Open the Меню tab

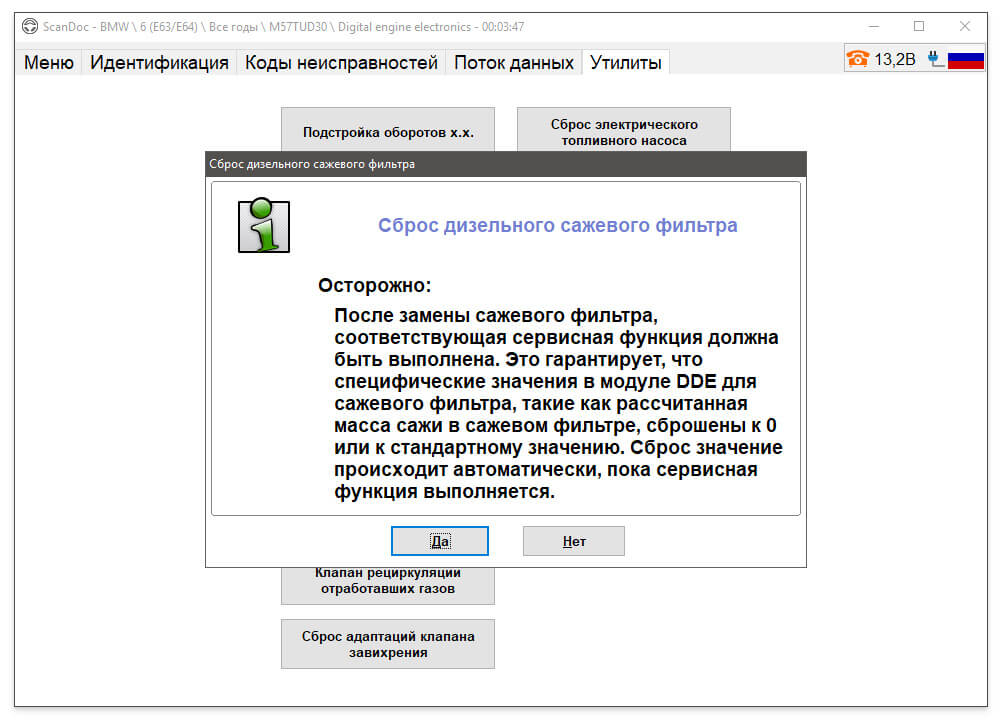click(49, 63)
